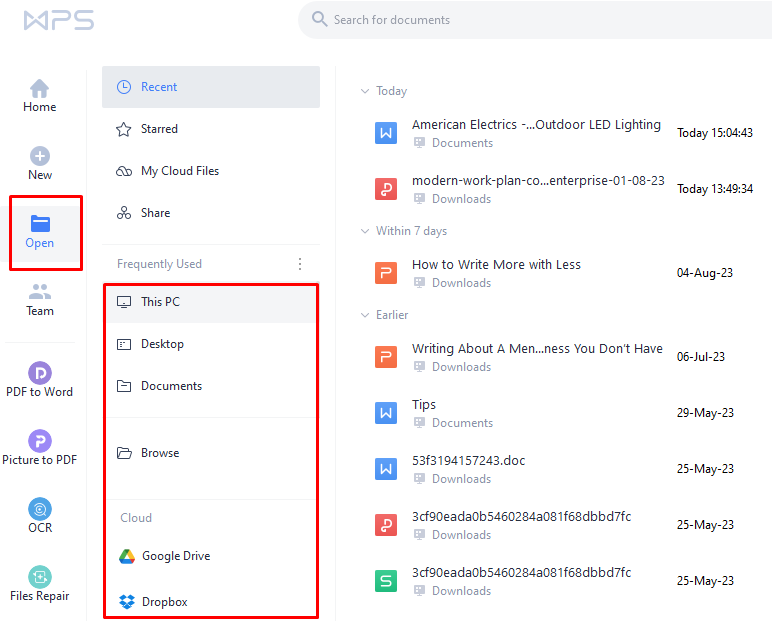Click the WPS logo
Image resolution: width=772 pixels, height=621 pixels.
[59, 21]
